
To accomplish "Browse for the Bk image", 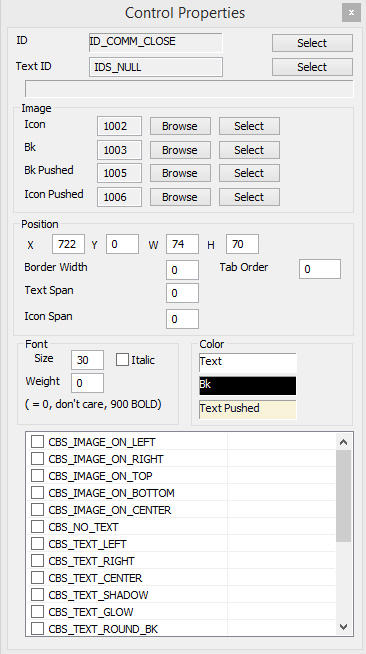I will point(180,150).
